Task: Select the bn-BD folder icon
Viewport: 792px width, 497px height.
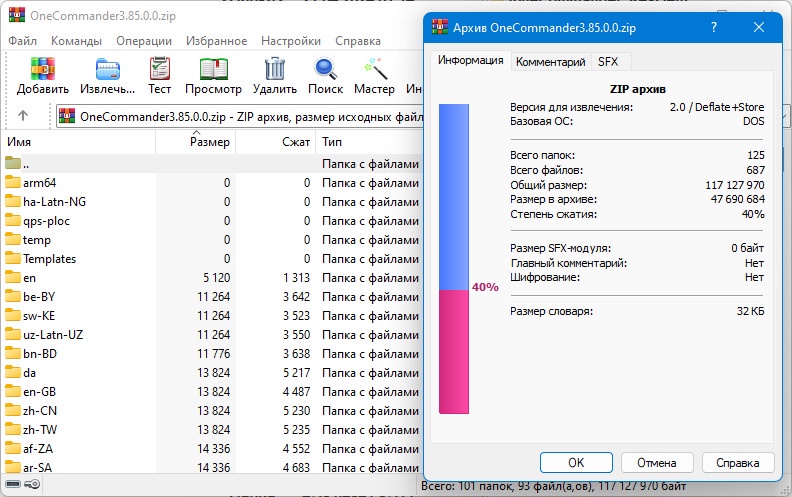Action: (13, 354)
